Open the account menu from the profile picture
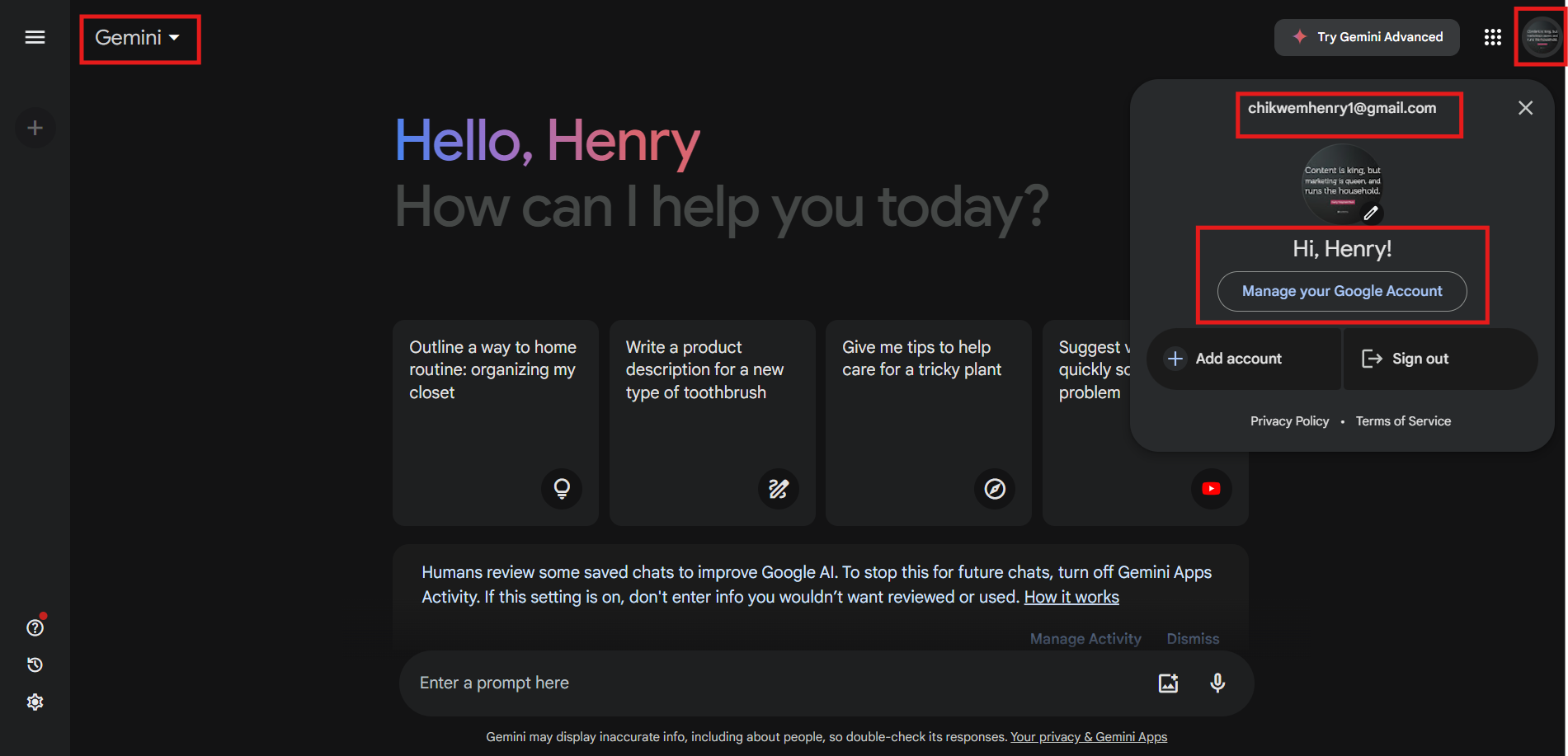This screenshot has height=756, width=1568. coord(1541,37)
